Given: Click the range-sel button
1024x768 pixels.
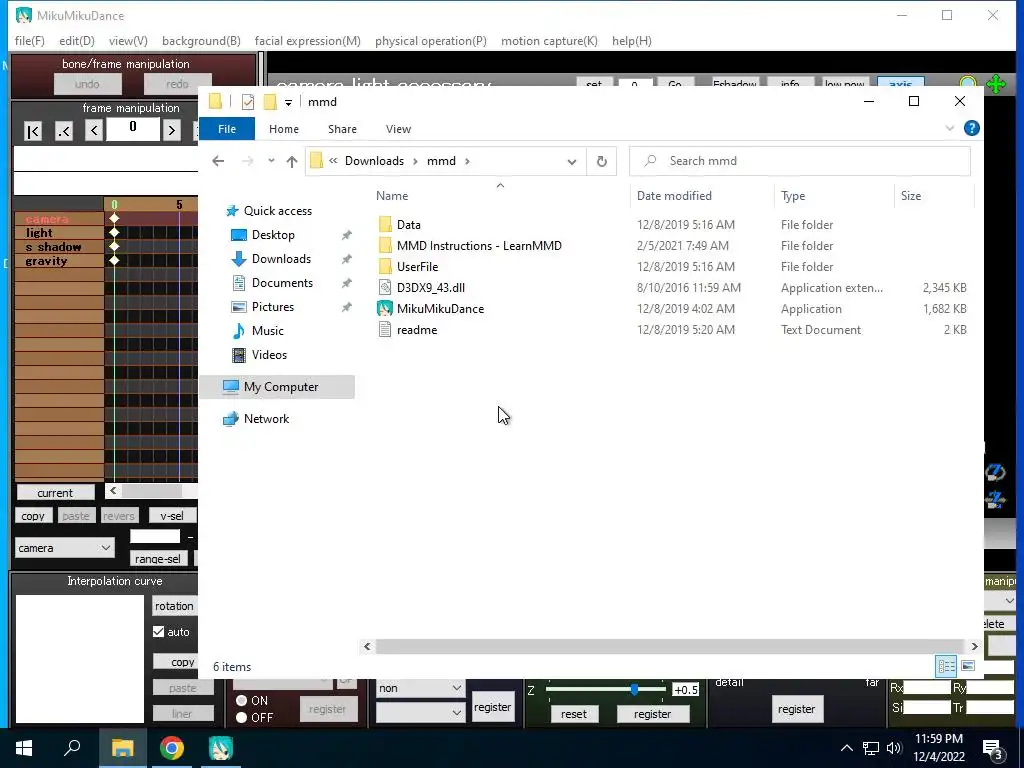Looking at the screenshot, I should click(x=157, y=559).
